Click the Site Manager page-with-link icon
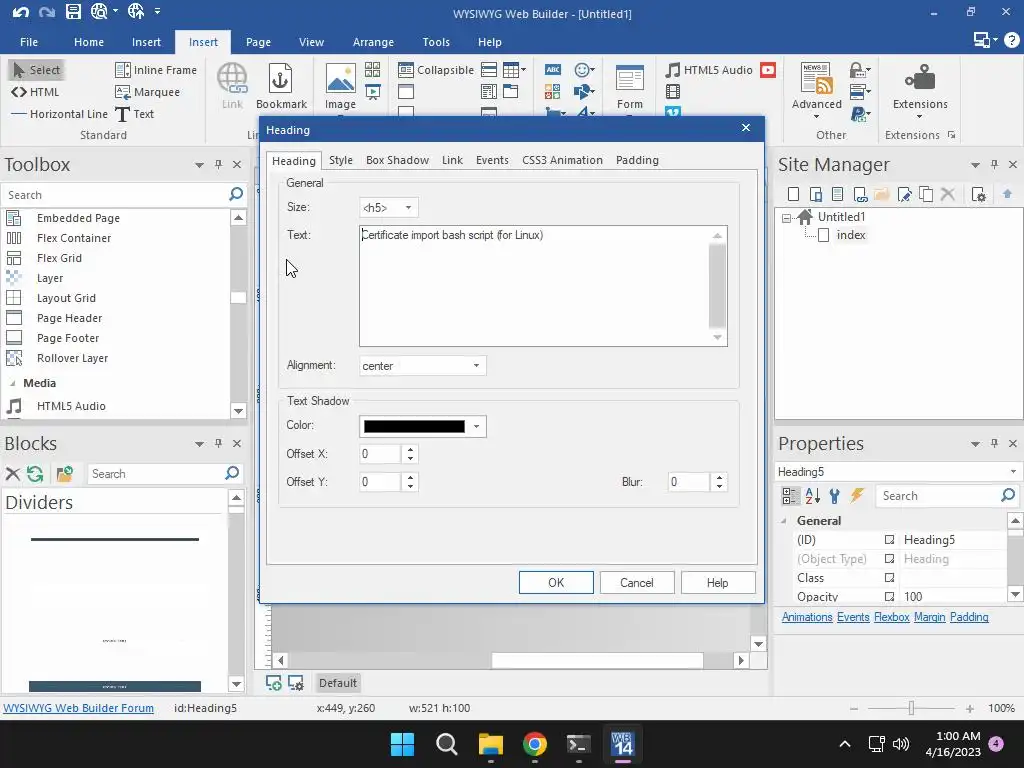The image size is (1024, 768). coord(860,194)
